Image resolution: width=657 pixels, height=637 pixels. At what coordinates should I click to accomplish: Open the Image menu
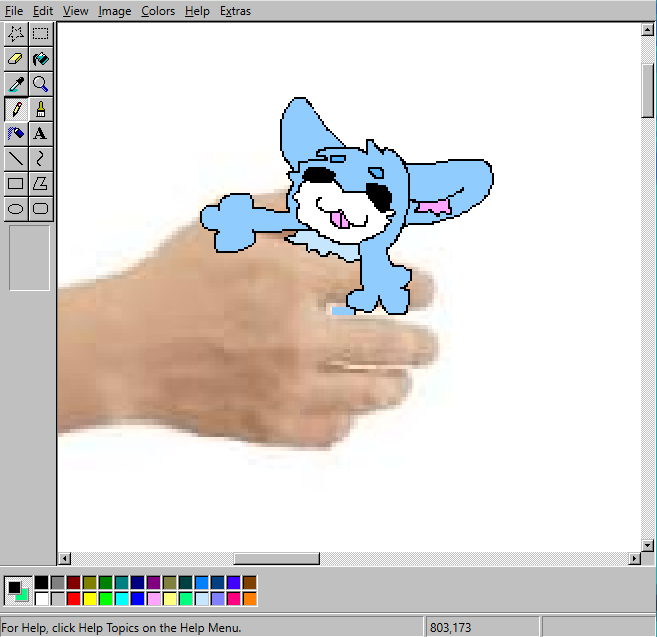114,11
